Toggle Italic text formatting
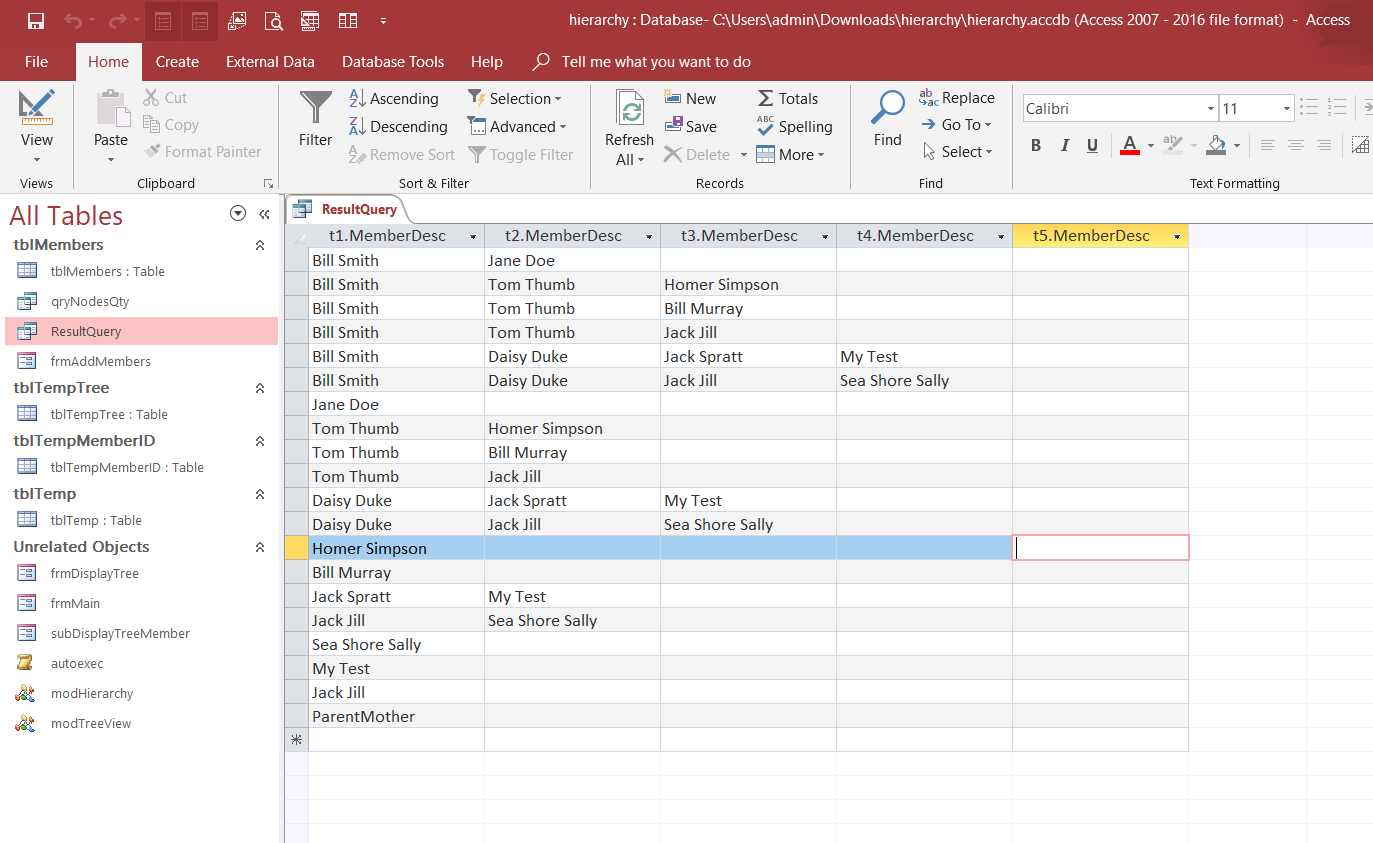 click(1064, 146)
